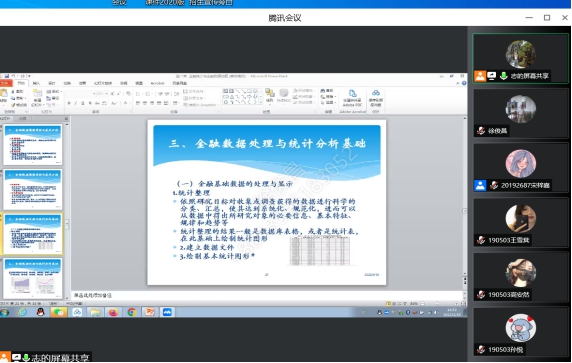Toggle Underline formatting in the ribbon
The width and height of the screenshot is (572, 363).
(83, 104)
